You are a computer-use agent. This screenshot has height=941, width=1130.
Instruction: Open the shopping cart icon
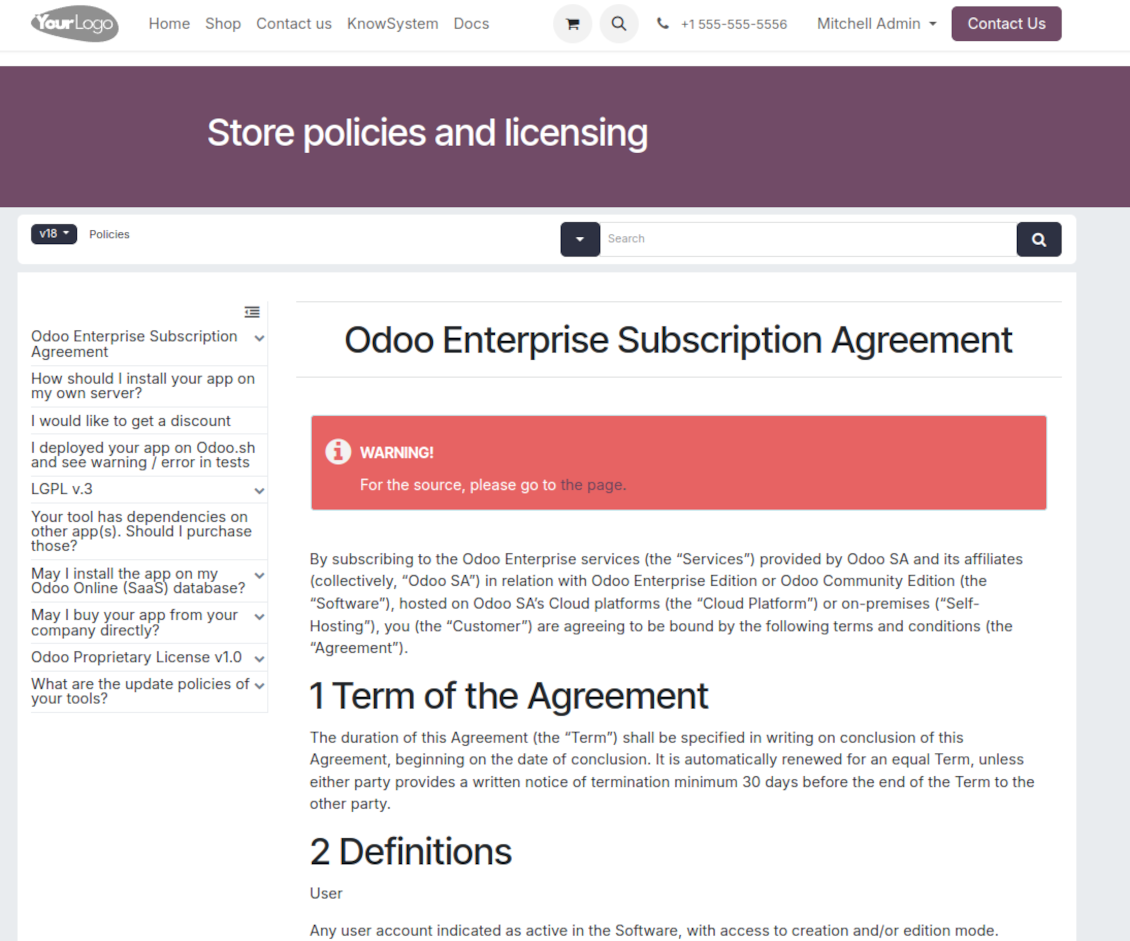pos(572,24)
